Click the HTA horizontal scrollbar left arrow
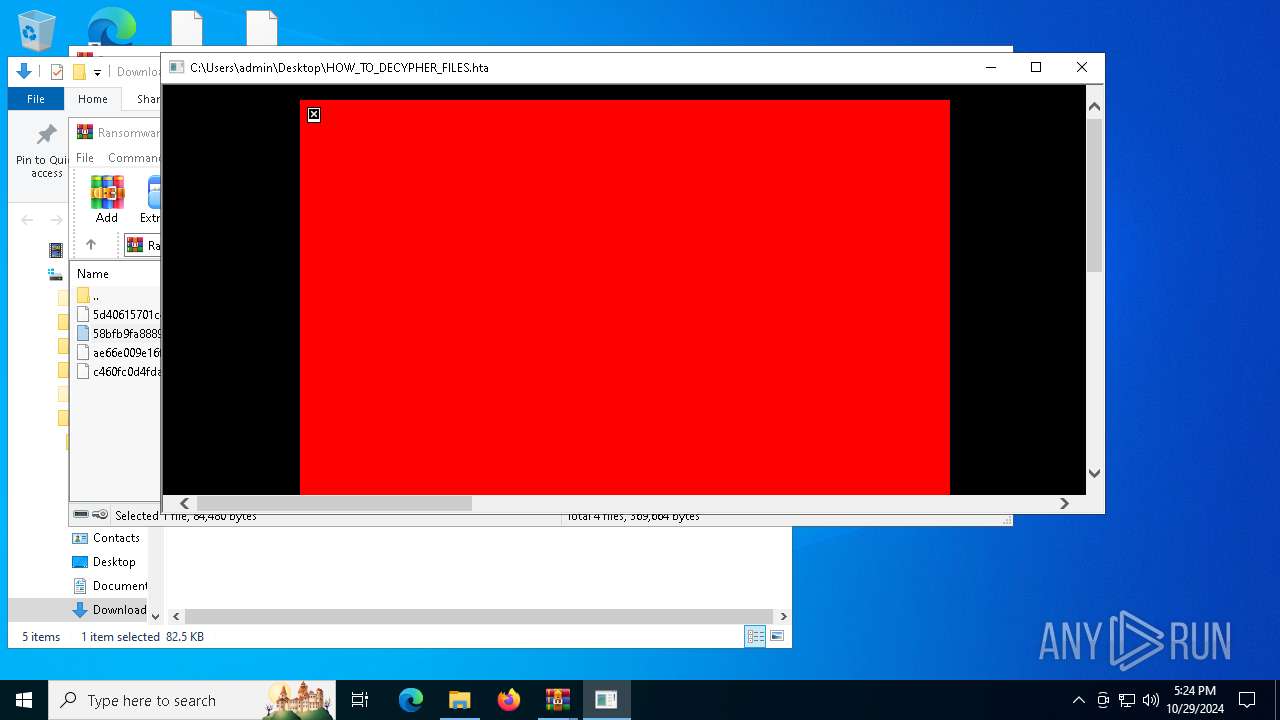Image resolution: width=1280 pixels, height=720 pixels. point(184,504)
